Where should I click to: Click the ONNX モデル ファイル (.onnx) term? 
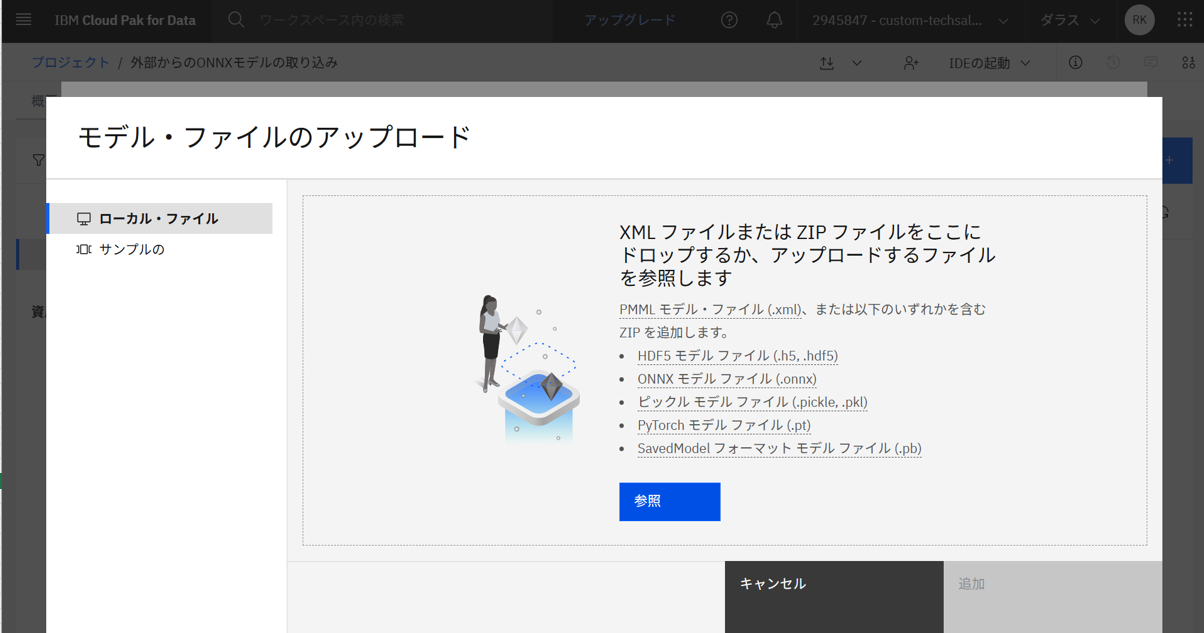coord(727,379)
